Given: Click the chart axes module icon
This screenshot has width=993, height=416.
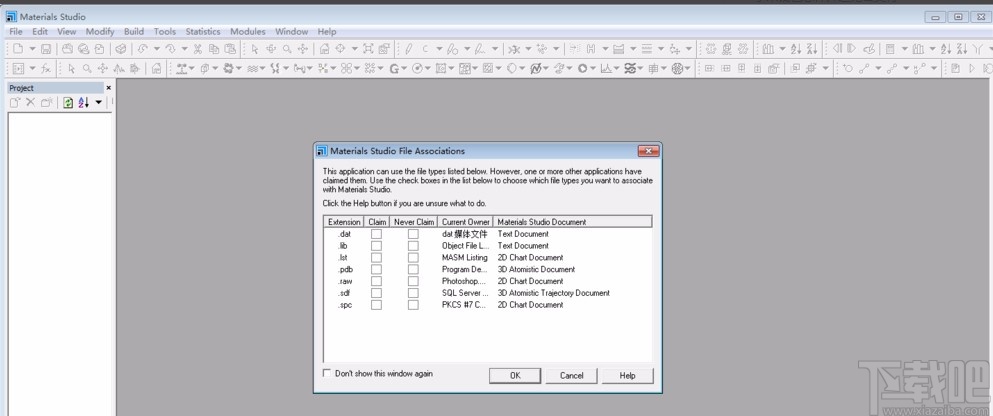Looking at the screenshot, I should 606,68.
